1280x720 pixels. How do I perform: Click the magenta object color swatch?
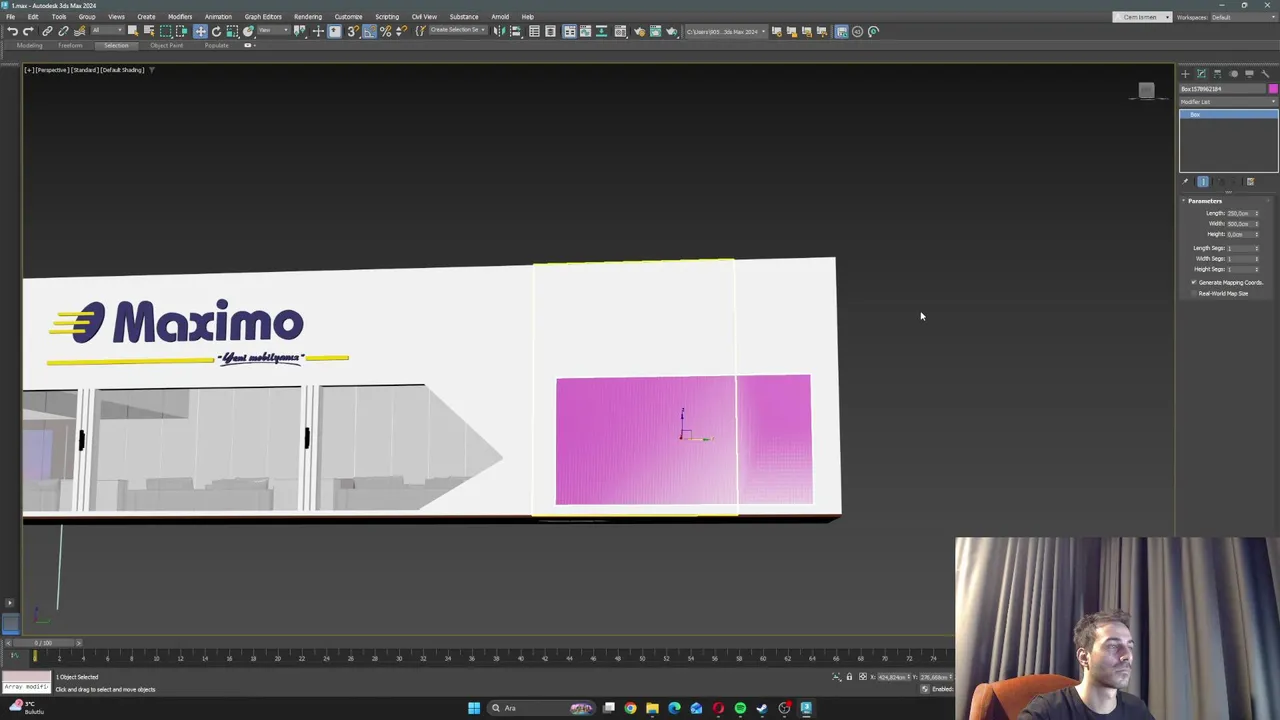coord(1273,89)
